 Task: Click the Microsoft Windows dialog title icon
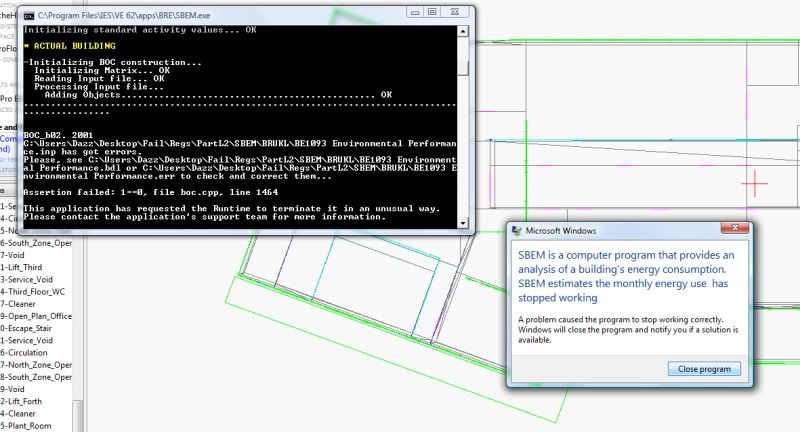[x=517, y=231]
